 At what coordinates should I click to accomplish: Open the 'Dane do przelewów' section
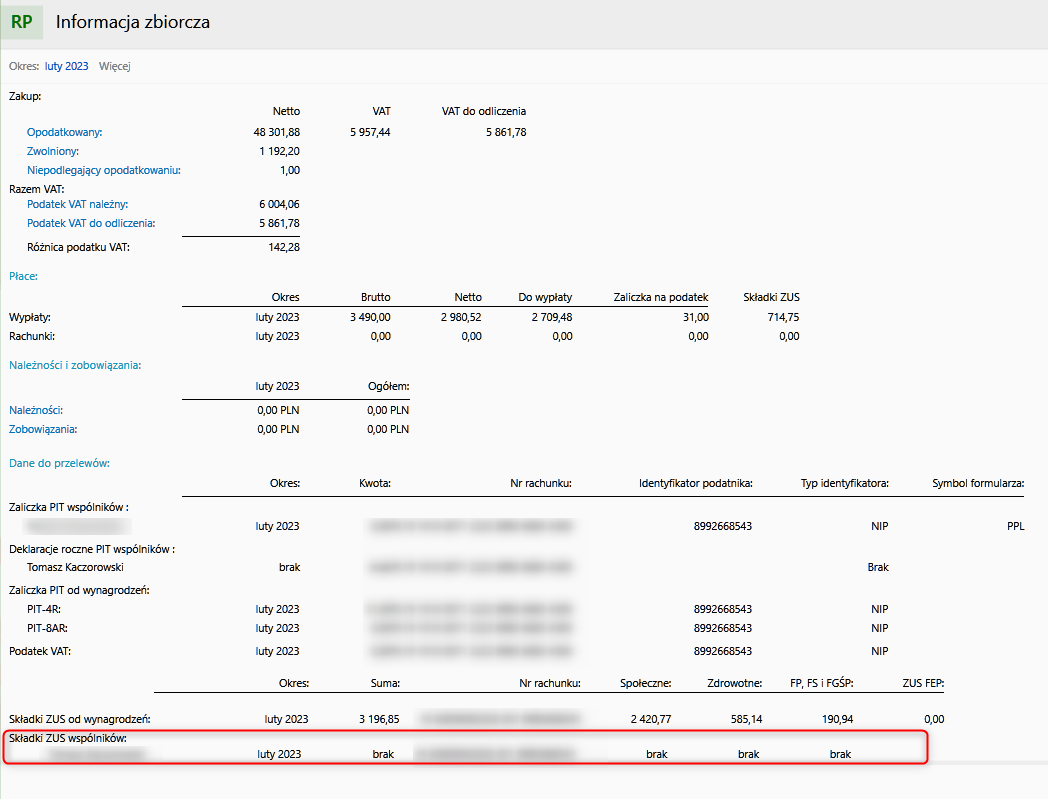pyautogui.click(x=59, y=463)
